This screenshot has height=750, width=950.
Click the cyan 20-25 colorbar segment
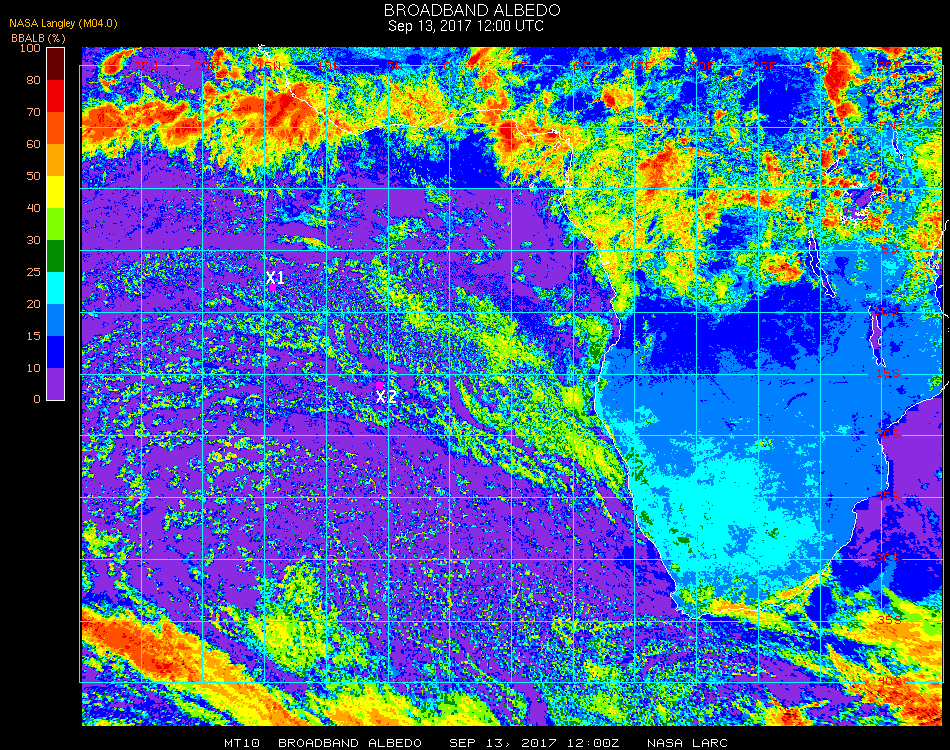(x=55, y=288)
